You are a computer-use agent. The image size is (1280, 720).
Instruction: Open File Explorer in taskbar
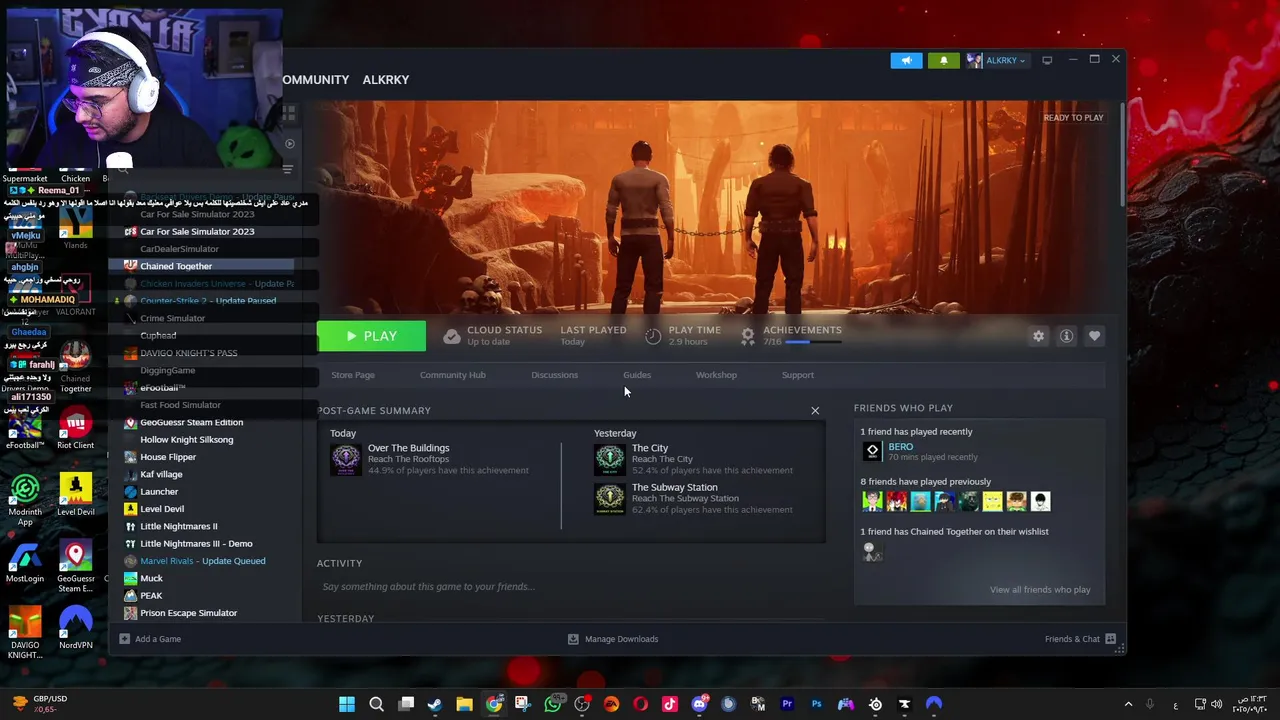click(464, 704)
